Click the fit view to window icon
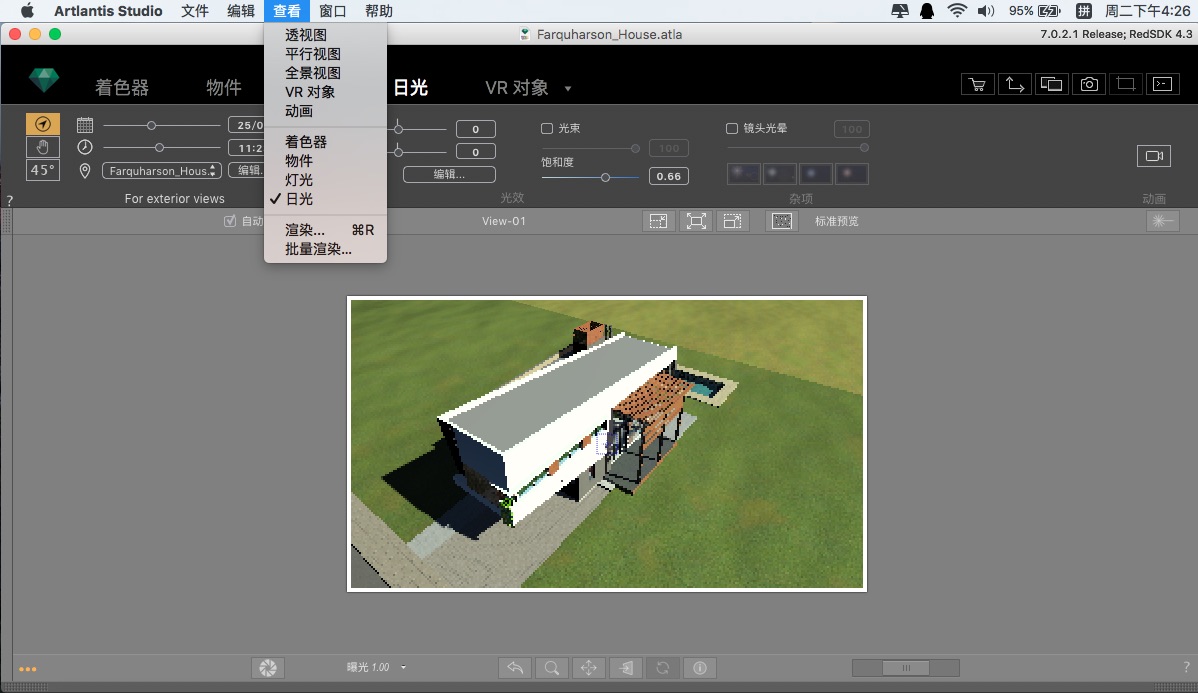Screen dimensions: 1198x693 [695, 221]
